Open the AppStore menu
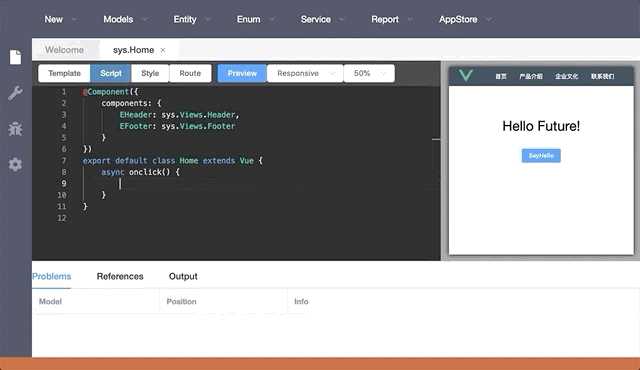The width and height of the screenshot is (640, 370). click(458, 20)
